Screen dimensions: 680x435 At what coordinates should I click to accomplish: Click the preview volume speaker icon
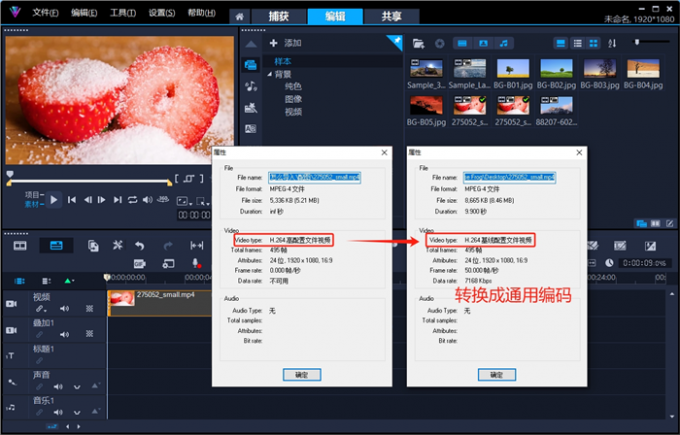pyautogui.click(x=148, y=200)
